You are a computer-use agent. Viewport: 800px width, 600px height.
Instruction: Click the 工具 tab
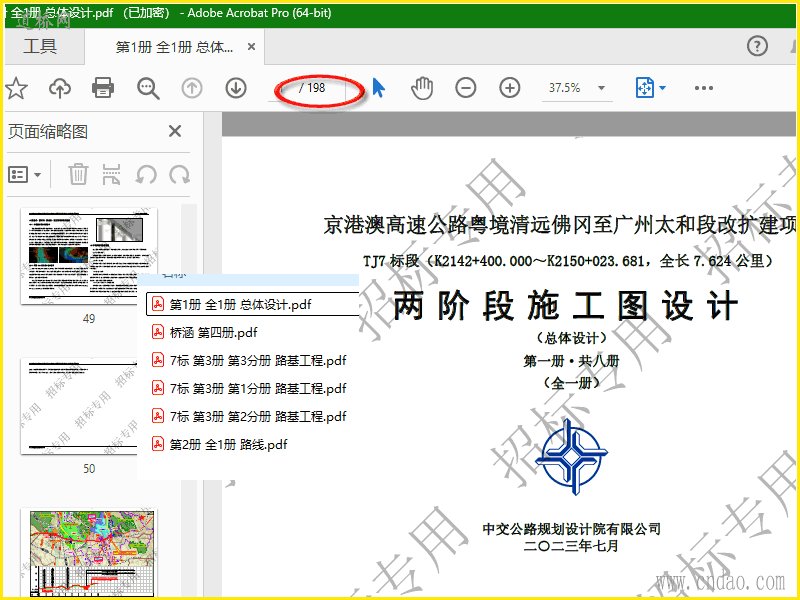(x=40, y=46)
